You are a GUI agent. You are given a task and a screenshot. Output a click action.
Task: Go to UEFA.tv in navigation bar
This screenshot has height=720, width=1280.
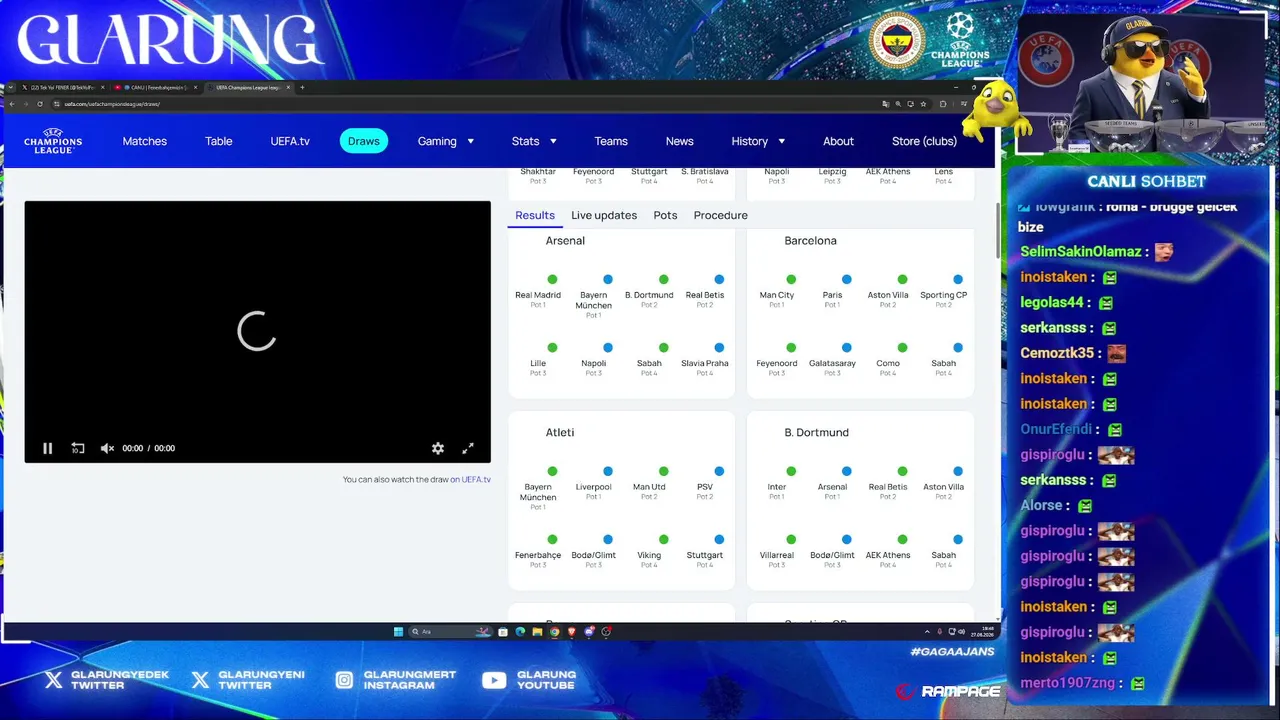point(290,141)
